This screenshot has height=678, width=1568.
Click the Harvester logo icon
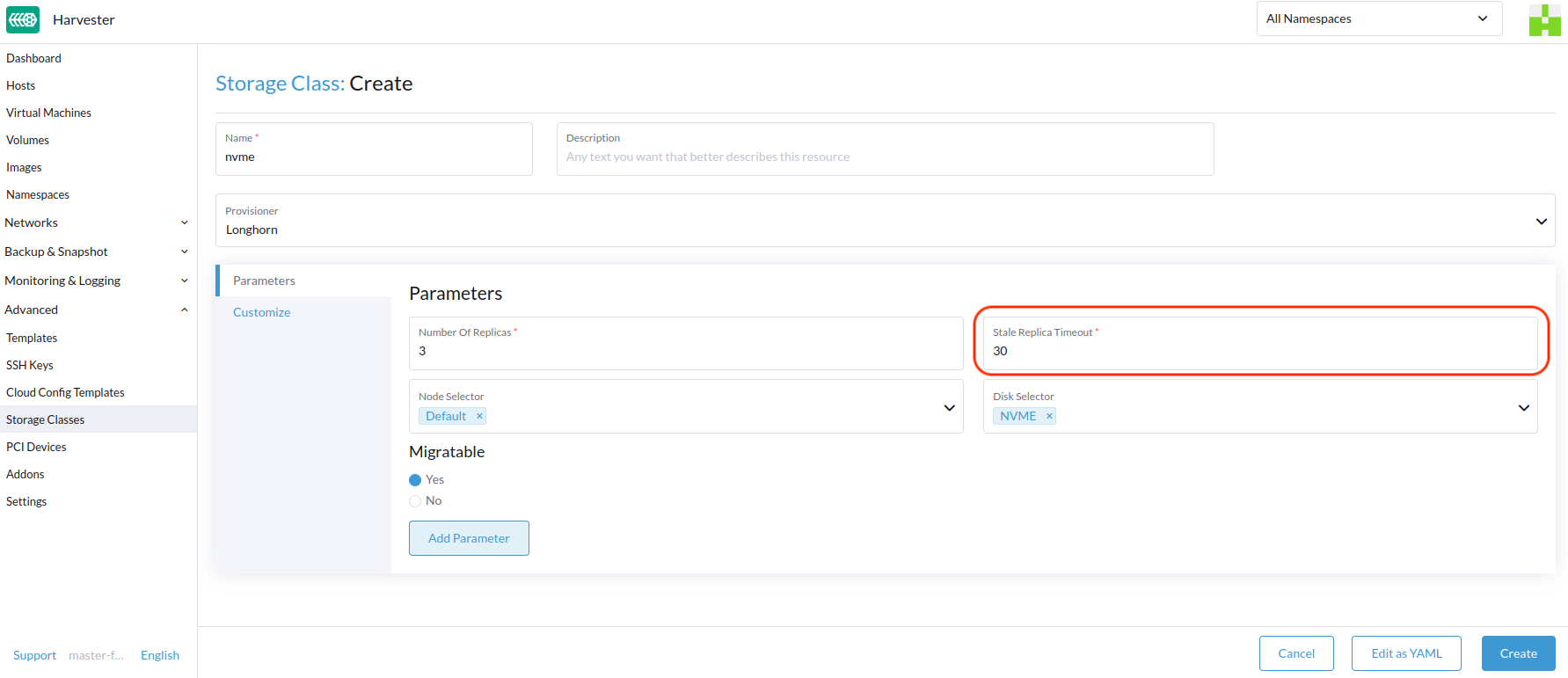23,19
